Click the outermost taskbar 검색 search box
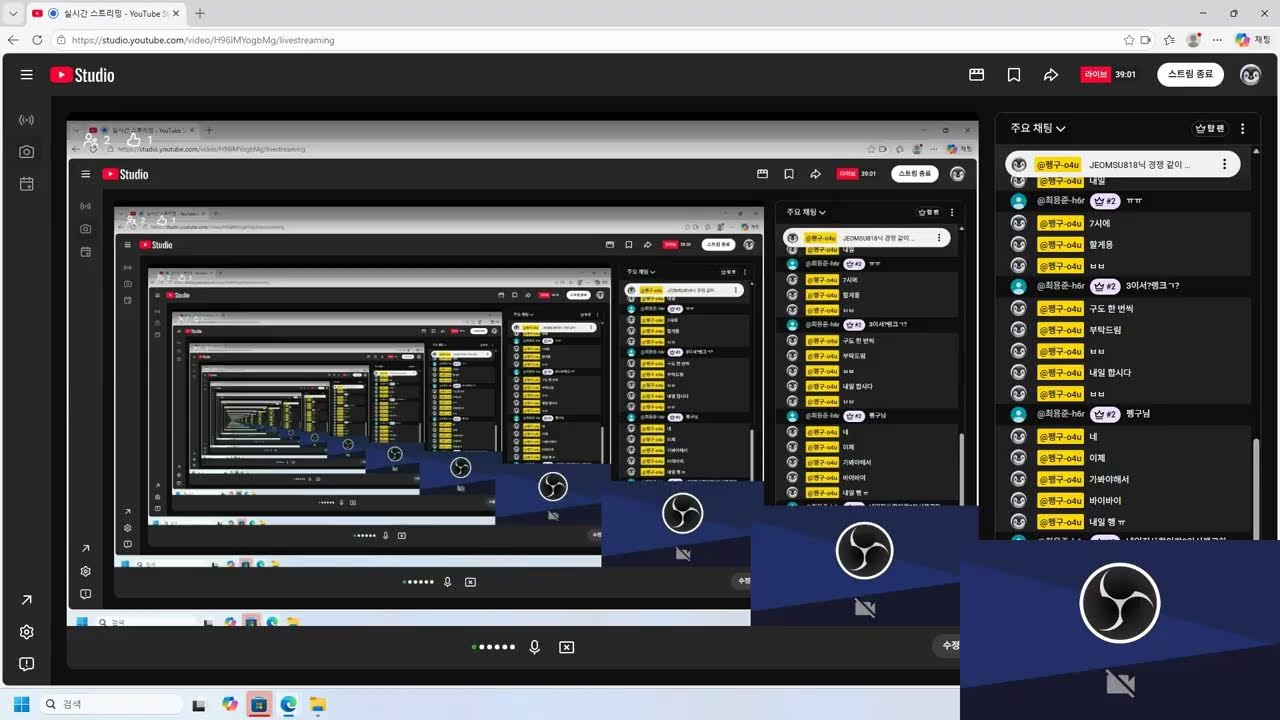1280x720 pixels. 110,704
